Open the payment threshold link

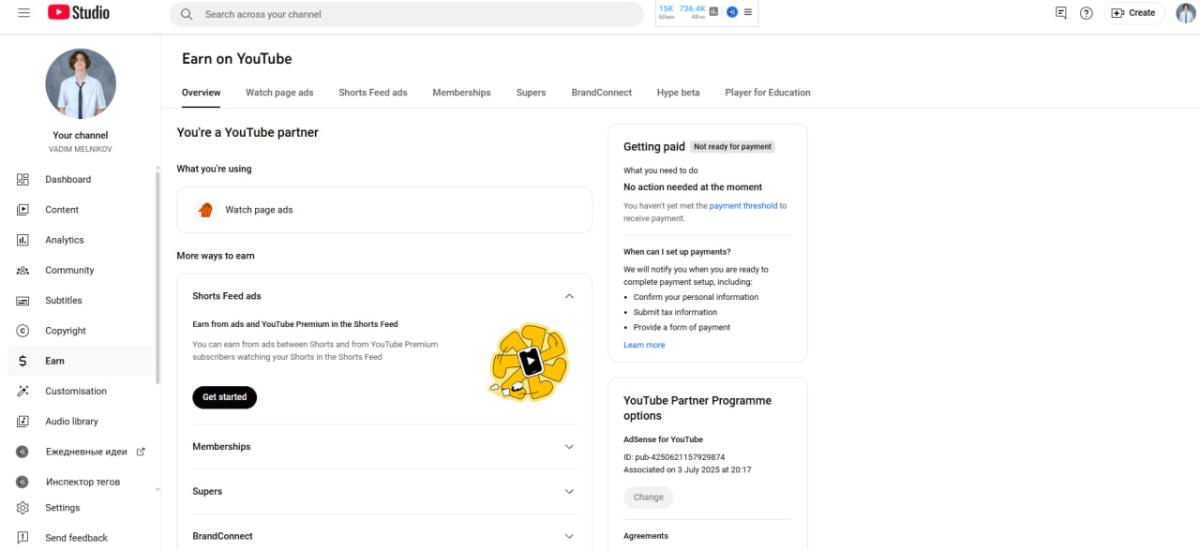pyautogui.click(x=743, y=206)
